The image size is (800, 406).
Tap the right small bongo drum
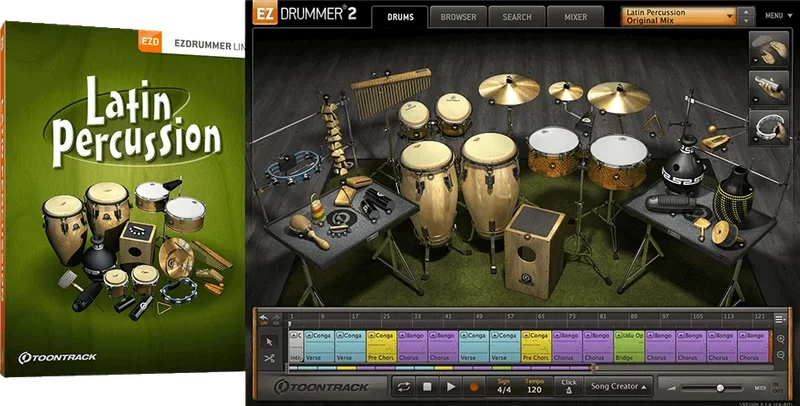tap(454, 113)
